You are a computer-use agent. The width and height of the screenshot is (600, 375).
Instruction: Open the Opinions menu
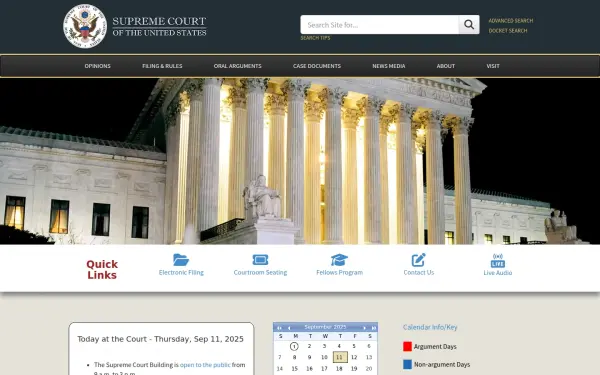point(98,66)
